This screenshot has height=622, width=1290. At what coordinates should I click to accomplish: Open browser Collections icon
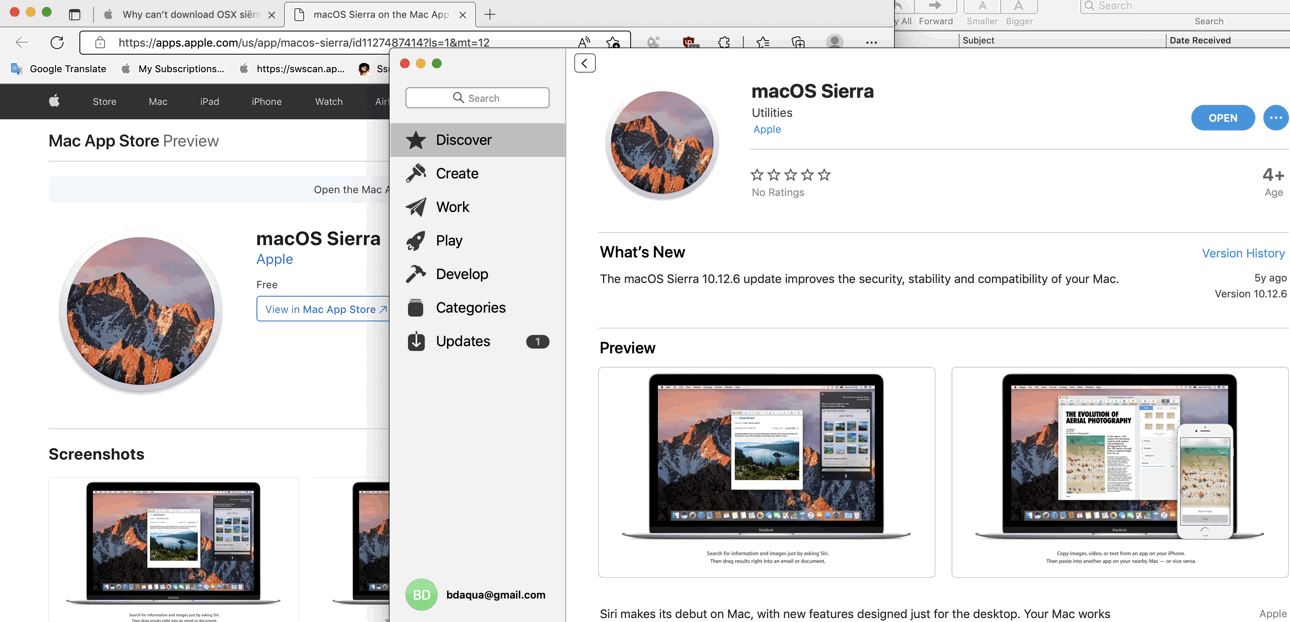(x=798, y=43)
